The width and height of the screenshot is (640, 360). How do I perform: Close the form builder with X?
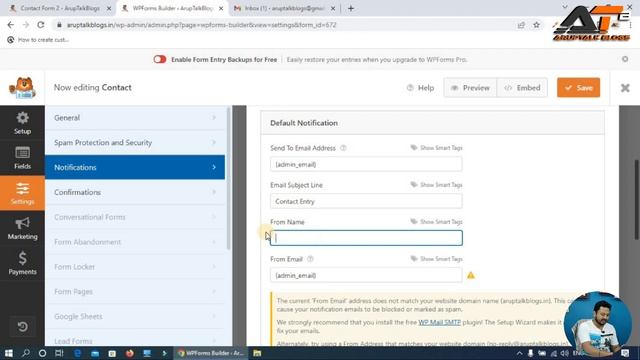[x=625, y=88]
